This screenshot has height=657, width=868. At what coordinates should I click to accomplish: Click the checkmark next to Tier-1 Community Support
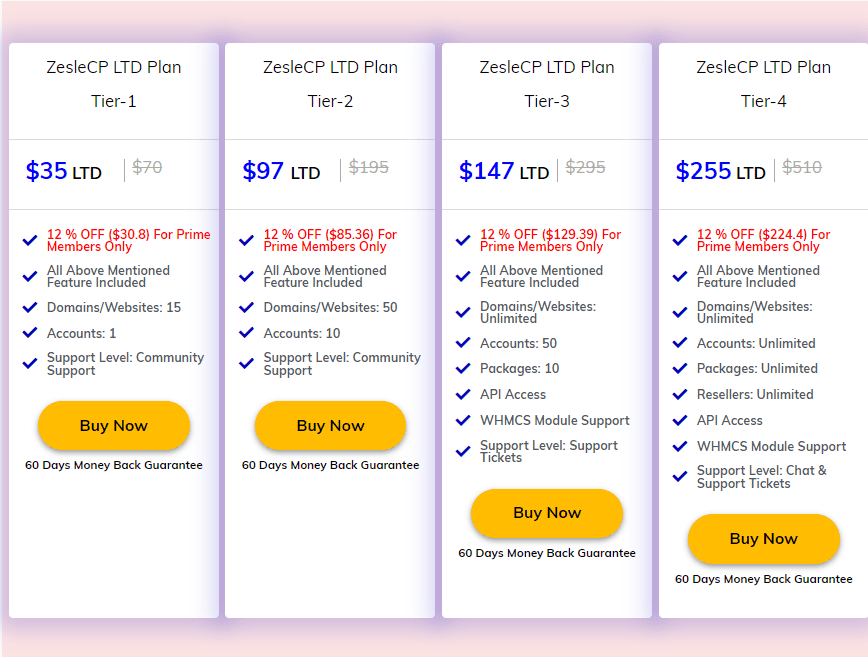click(x=30, y=363)
